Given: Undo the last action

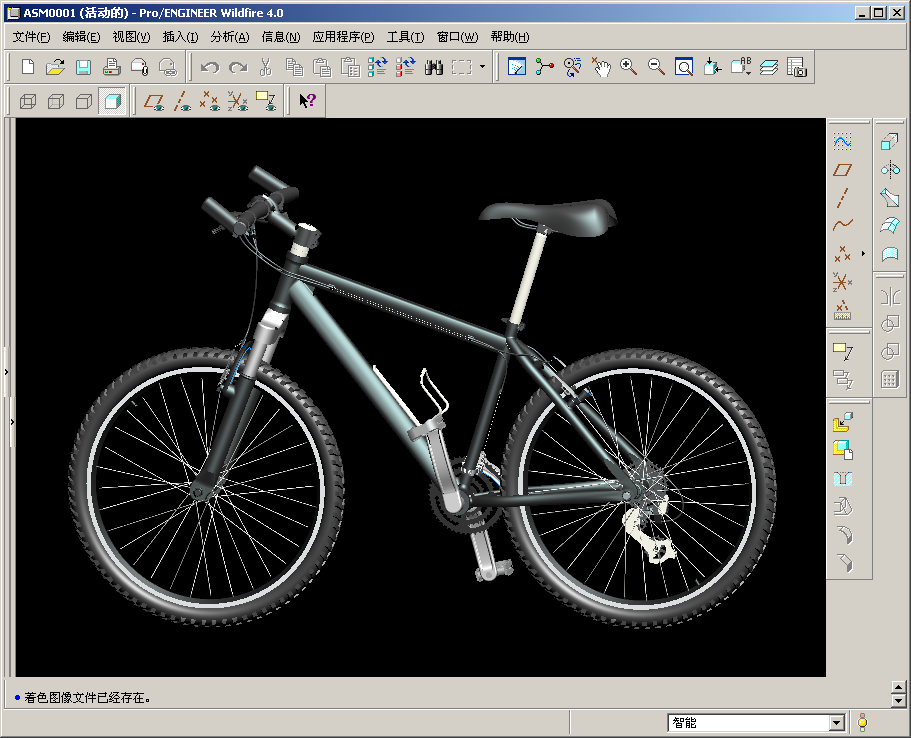Looking at the screenshot, I should click(x=210, y=67).
